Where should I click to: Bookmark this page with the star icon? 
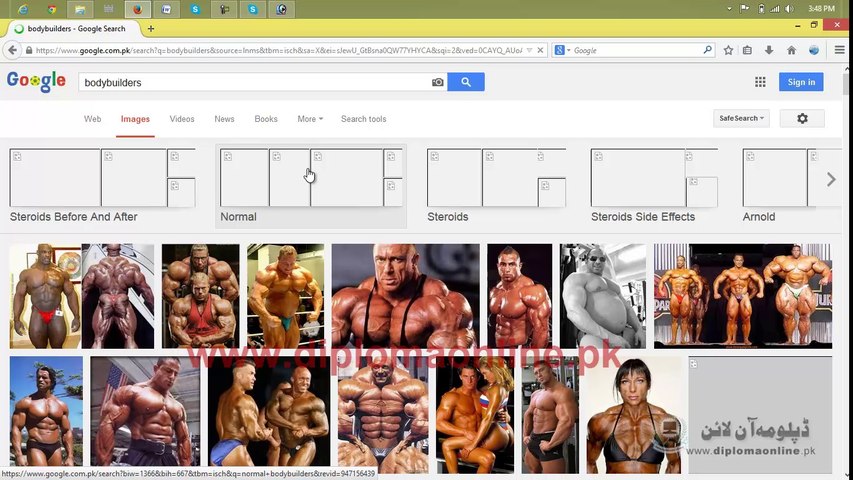pos(728,50)
